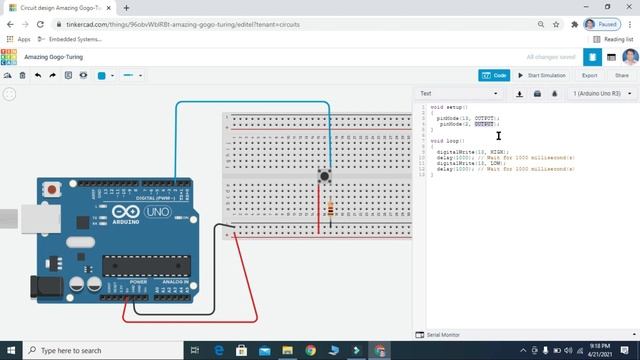Go back in the browser

(x=10, y=24)
